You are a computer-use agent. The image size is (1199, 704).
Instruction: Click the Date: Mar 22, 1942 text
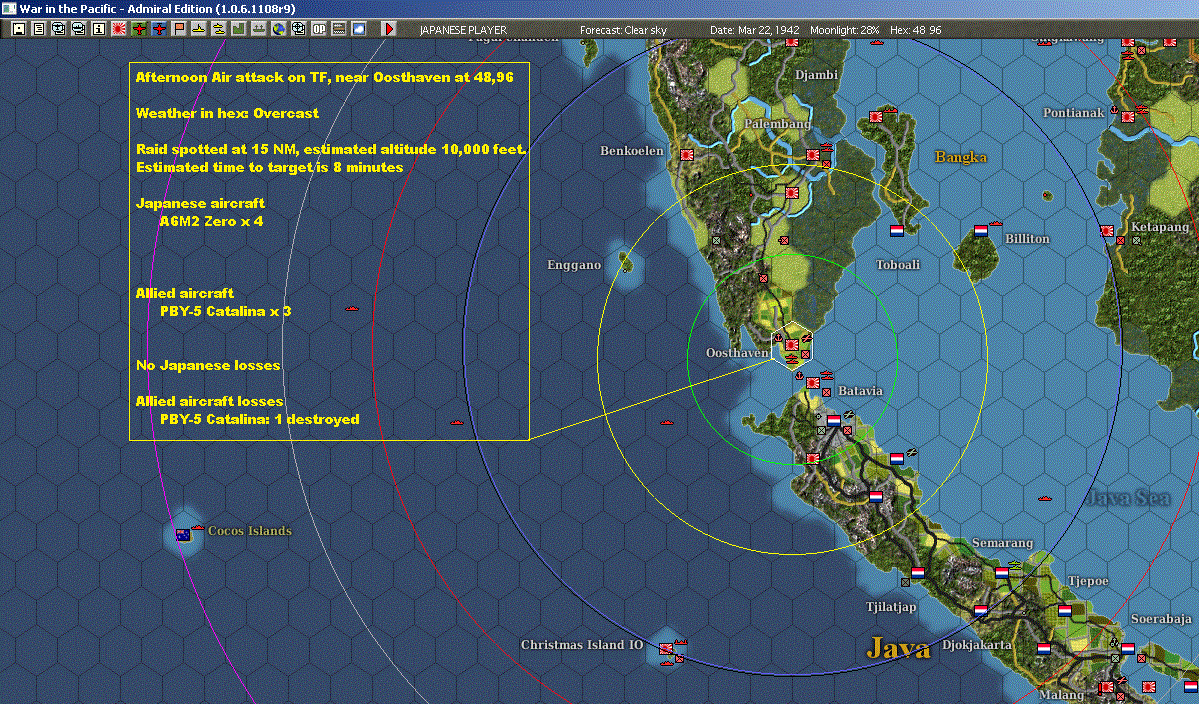(x=755, y=30)
